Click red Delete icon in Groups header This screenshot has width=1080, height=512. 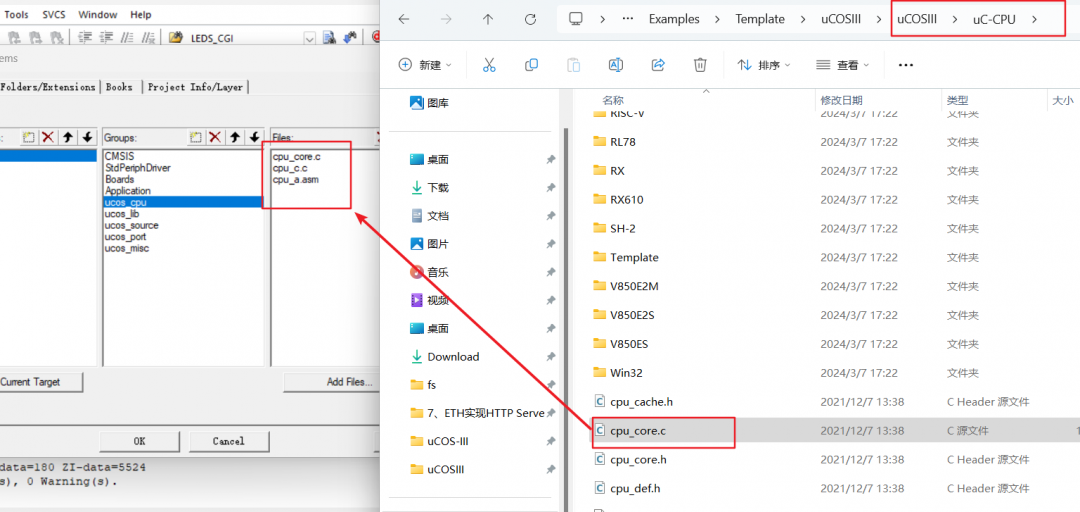point(215,137)
